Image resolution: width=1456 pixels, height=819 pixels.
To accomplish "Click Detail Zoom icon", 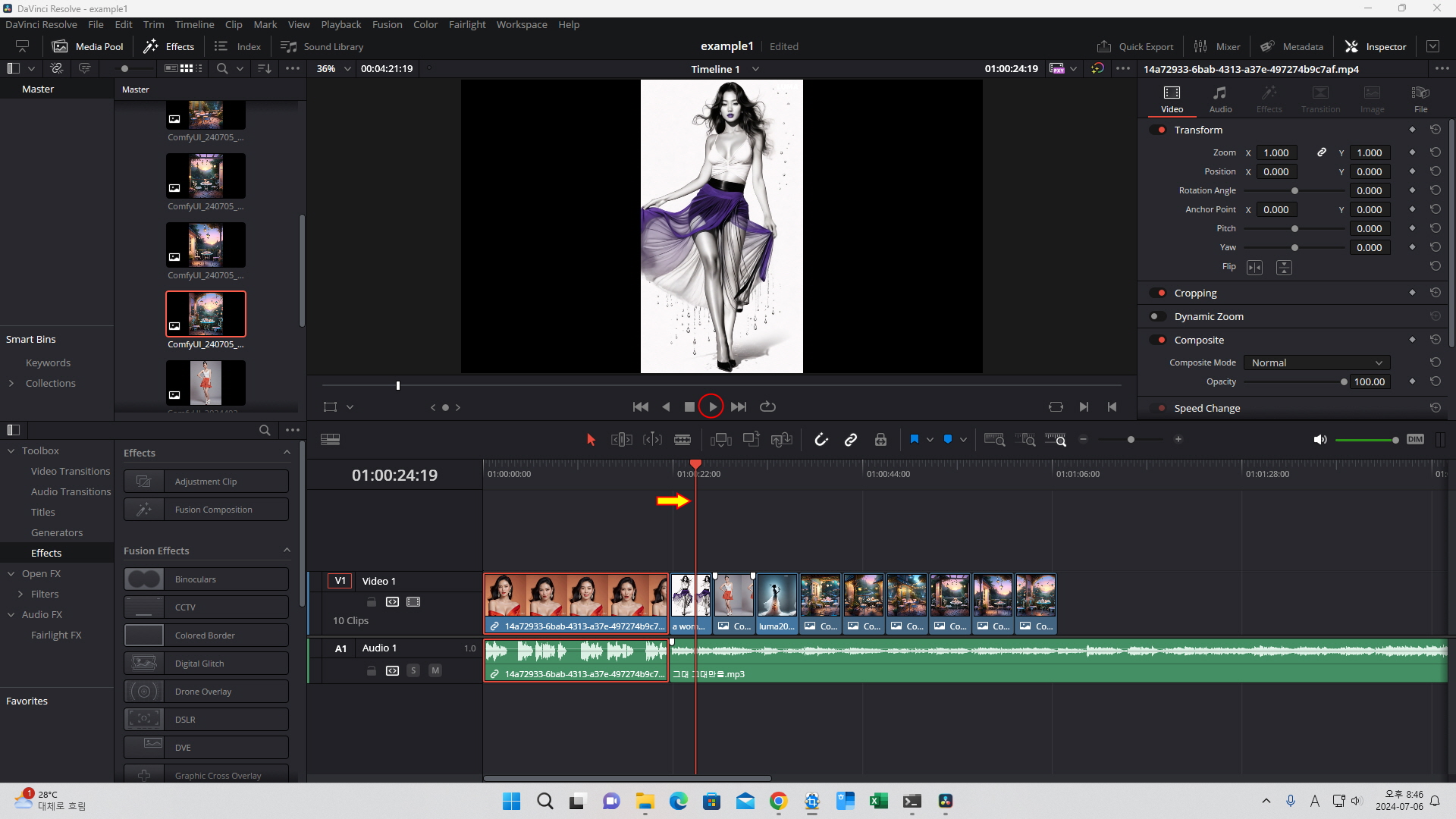I will tap(1025, 440).
